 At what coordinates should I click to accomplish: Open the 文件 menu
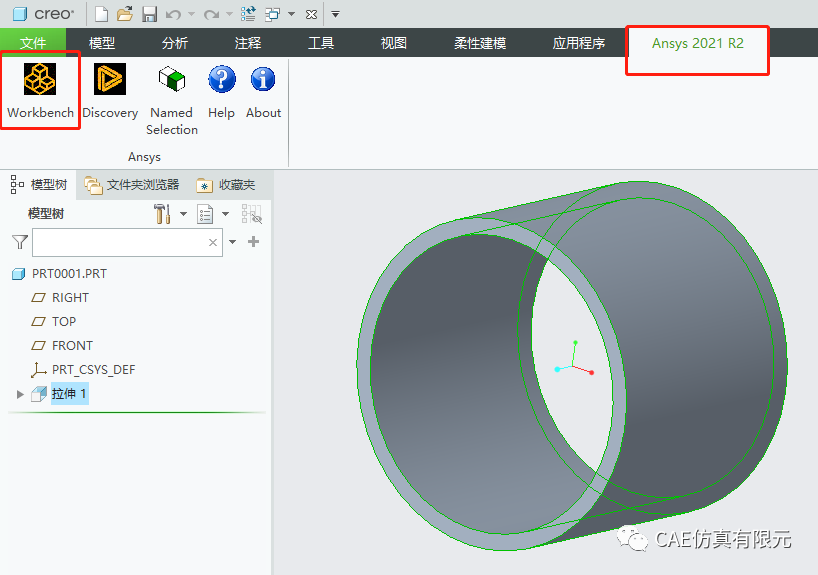(33, 43)
